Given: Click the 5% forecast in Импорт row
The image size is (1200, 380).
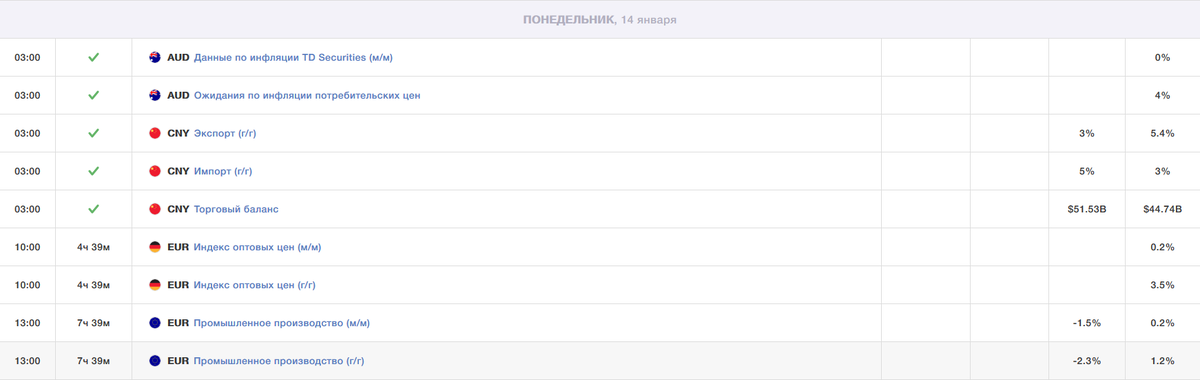Looking at the screenshot, I should [x=1087, y=172].
